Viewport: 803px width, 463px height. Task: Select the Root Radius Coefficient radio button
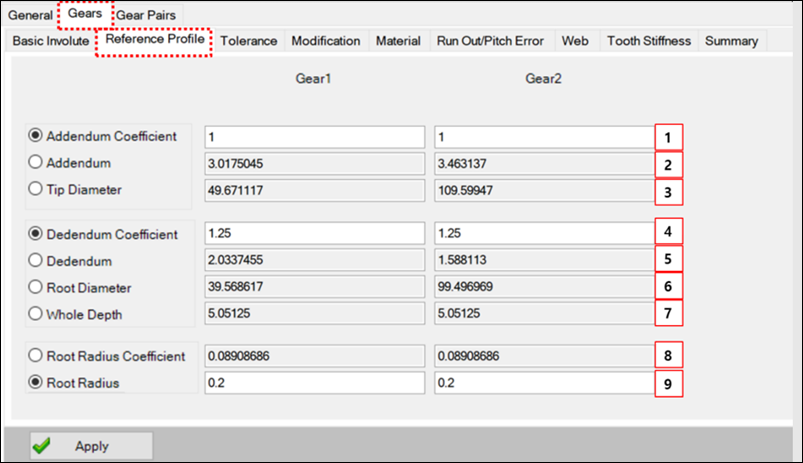coord(37,356)
